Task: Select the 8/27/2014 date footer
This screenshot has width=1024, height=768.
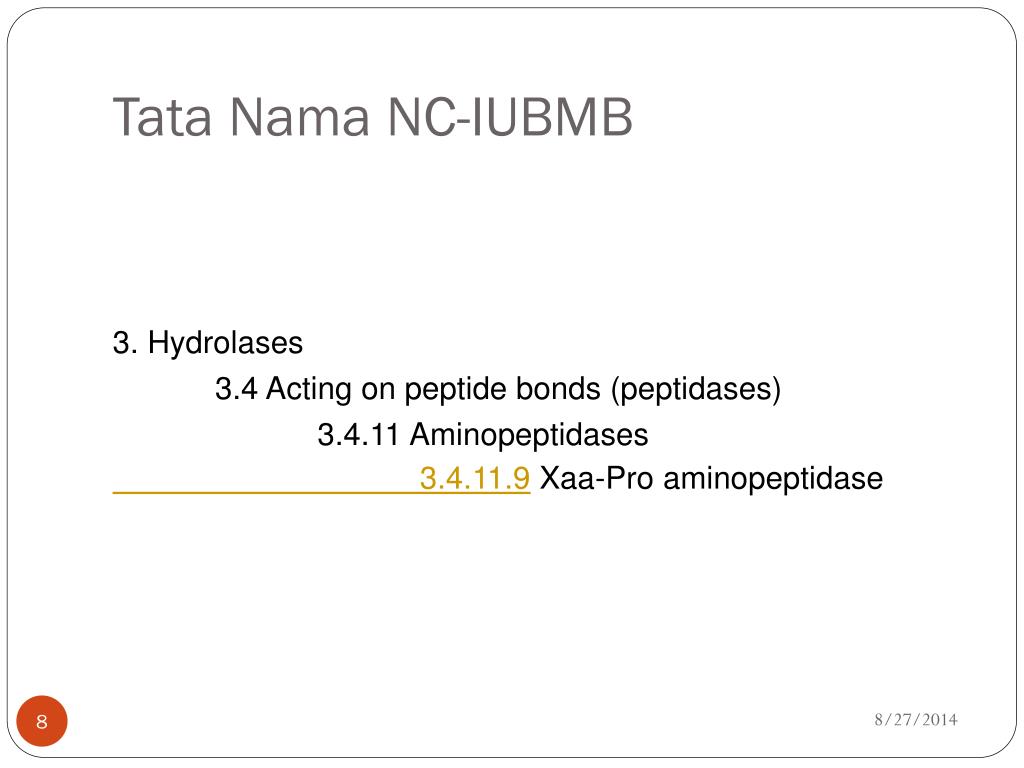Action: click(x=916, y=720)
